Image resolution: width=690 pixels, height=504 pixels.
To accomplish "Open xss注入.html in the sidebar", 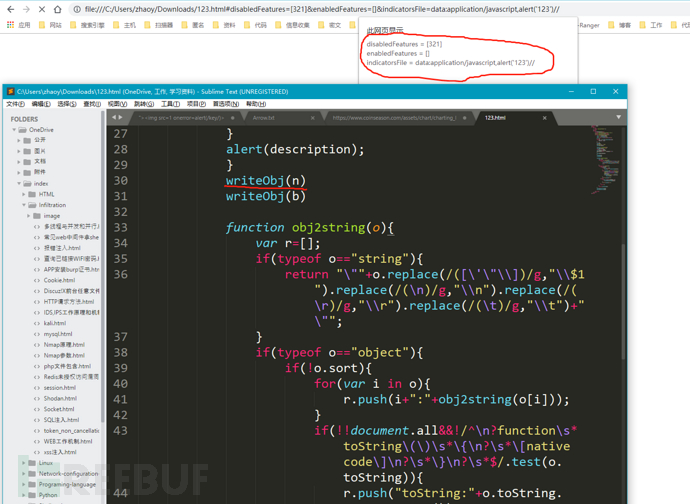I will pyautogui.click(x=60, y=452).
